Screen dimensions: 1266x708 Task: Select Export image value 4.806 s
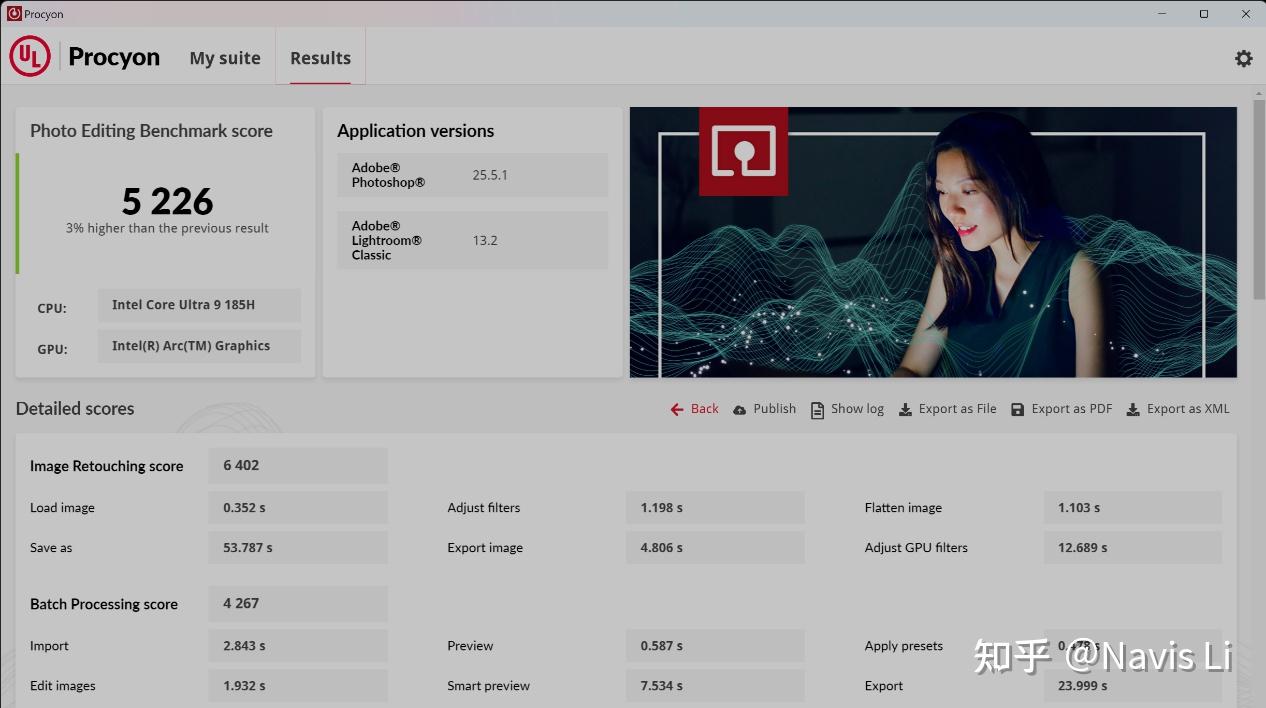(715, 548)
